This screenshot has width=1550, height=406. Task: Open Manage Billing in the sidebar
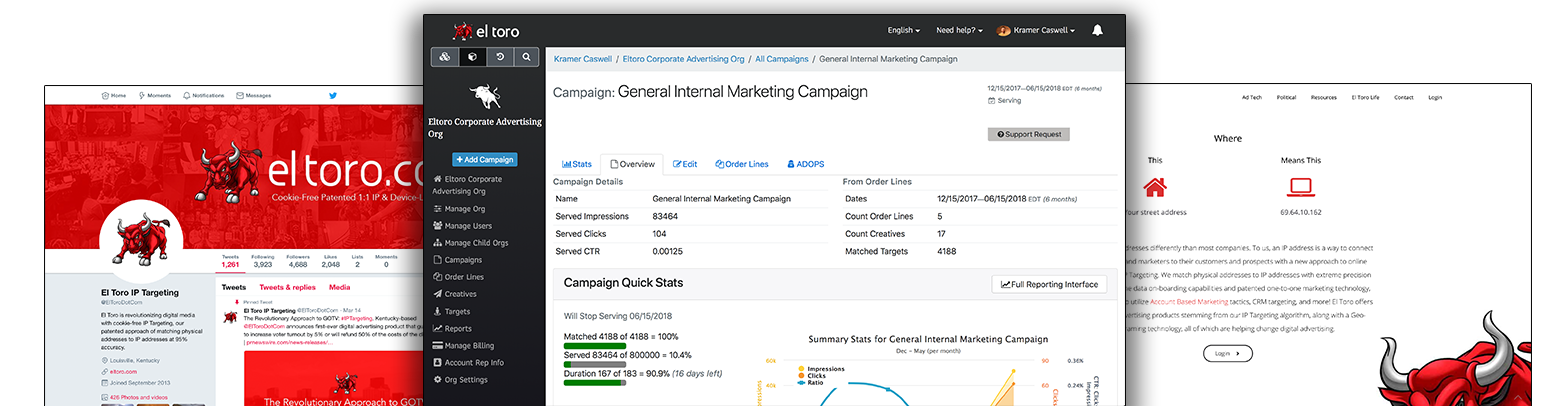pyautogui.click(x=470, y=346)
